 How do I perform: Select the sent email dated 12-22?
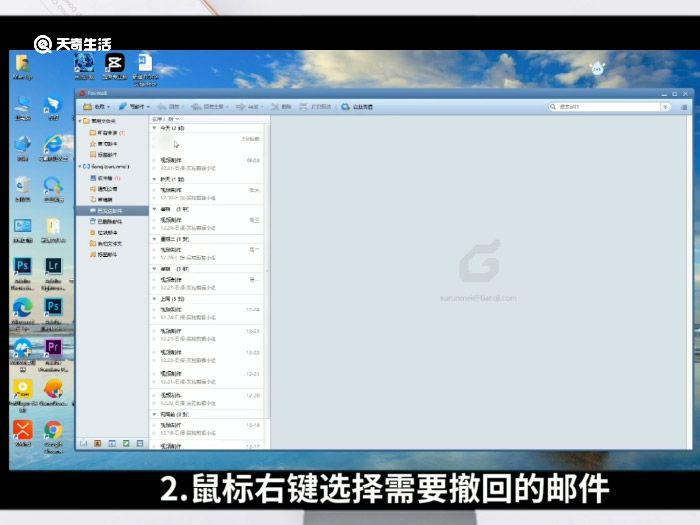(206, 356)
